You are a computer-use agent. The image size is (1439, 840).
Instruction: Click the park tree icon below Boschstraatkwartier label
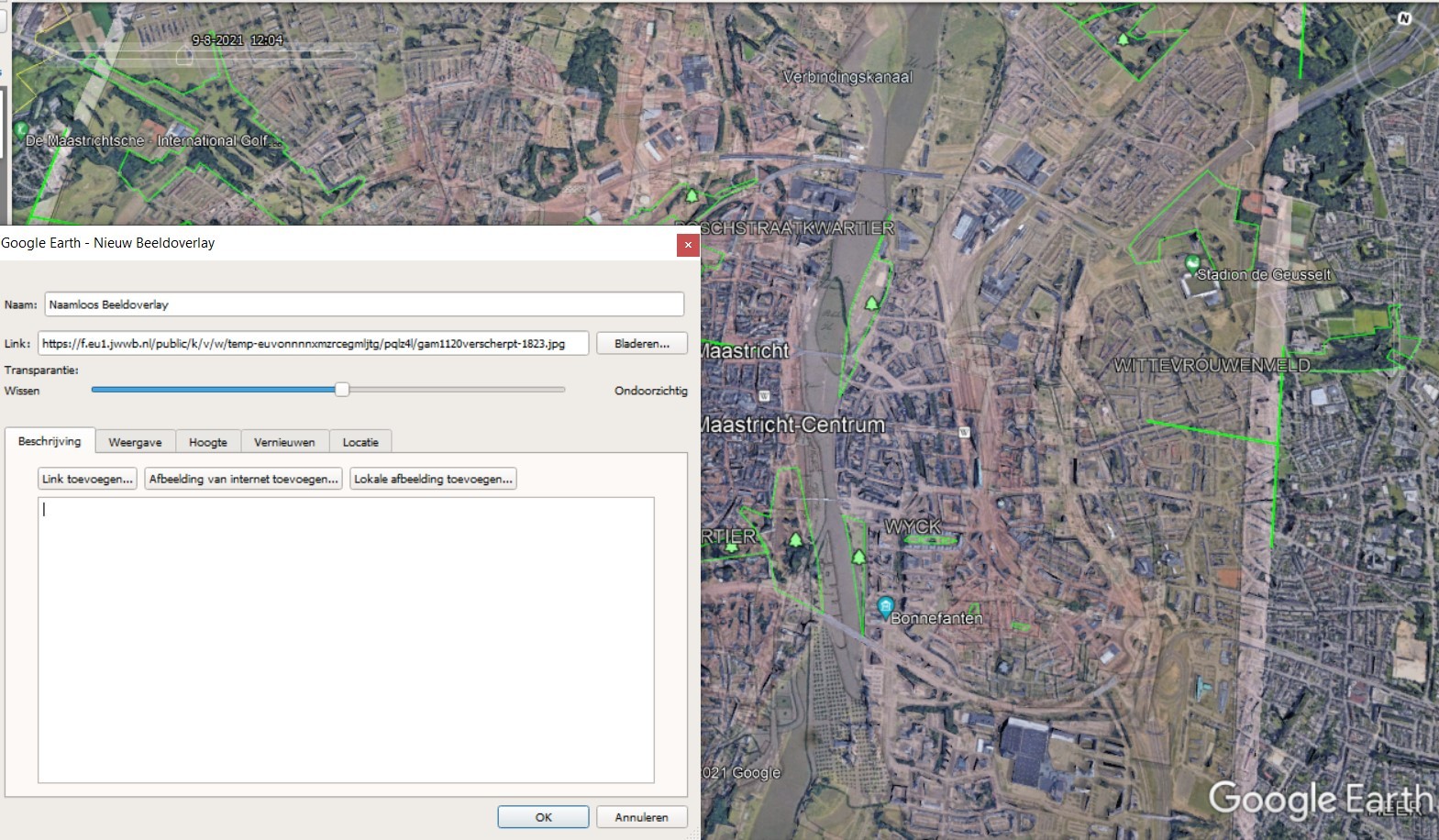coord(871,303)
